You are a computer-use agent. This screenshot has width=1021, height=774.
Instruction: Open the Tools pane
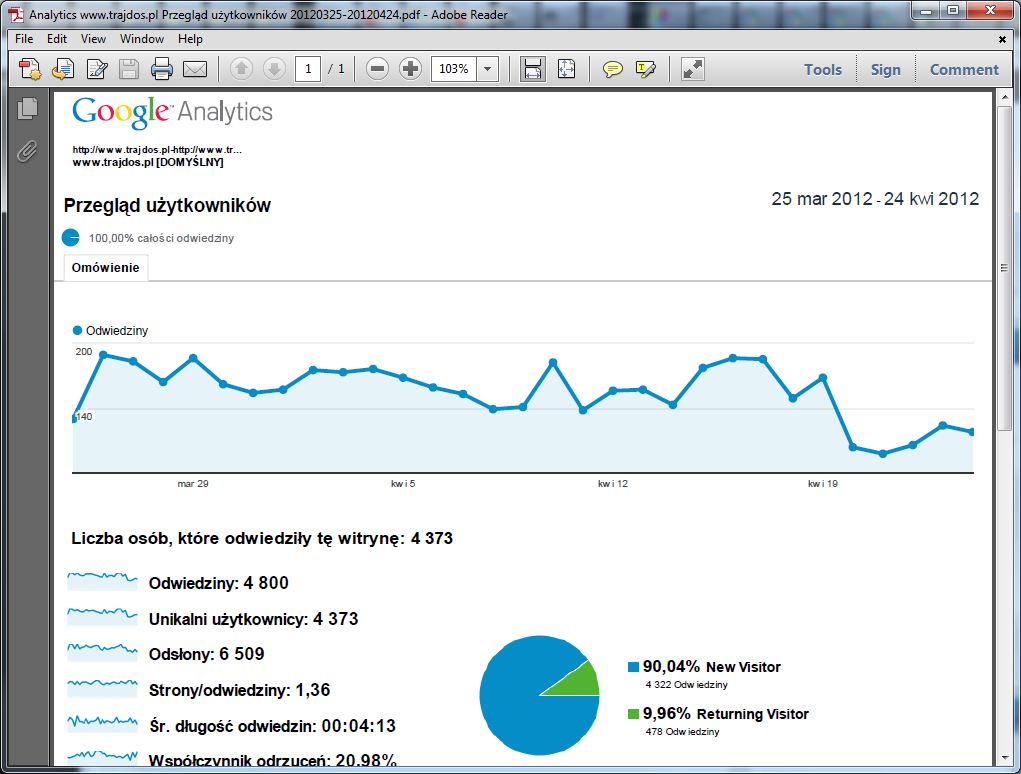point(822,70)
